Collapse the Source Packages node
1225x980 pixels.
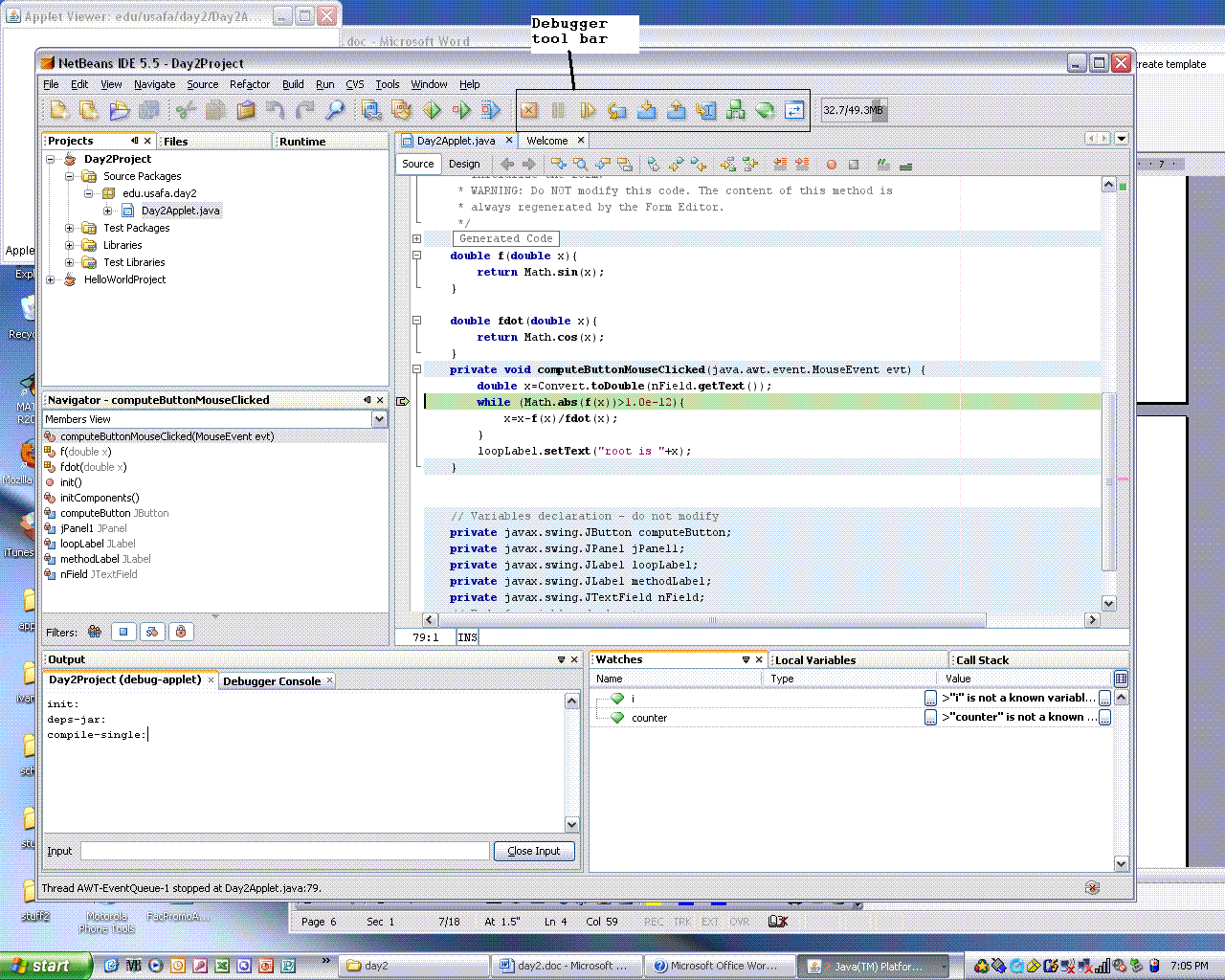pos(69,176)
